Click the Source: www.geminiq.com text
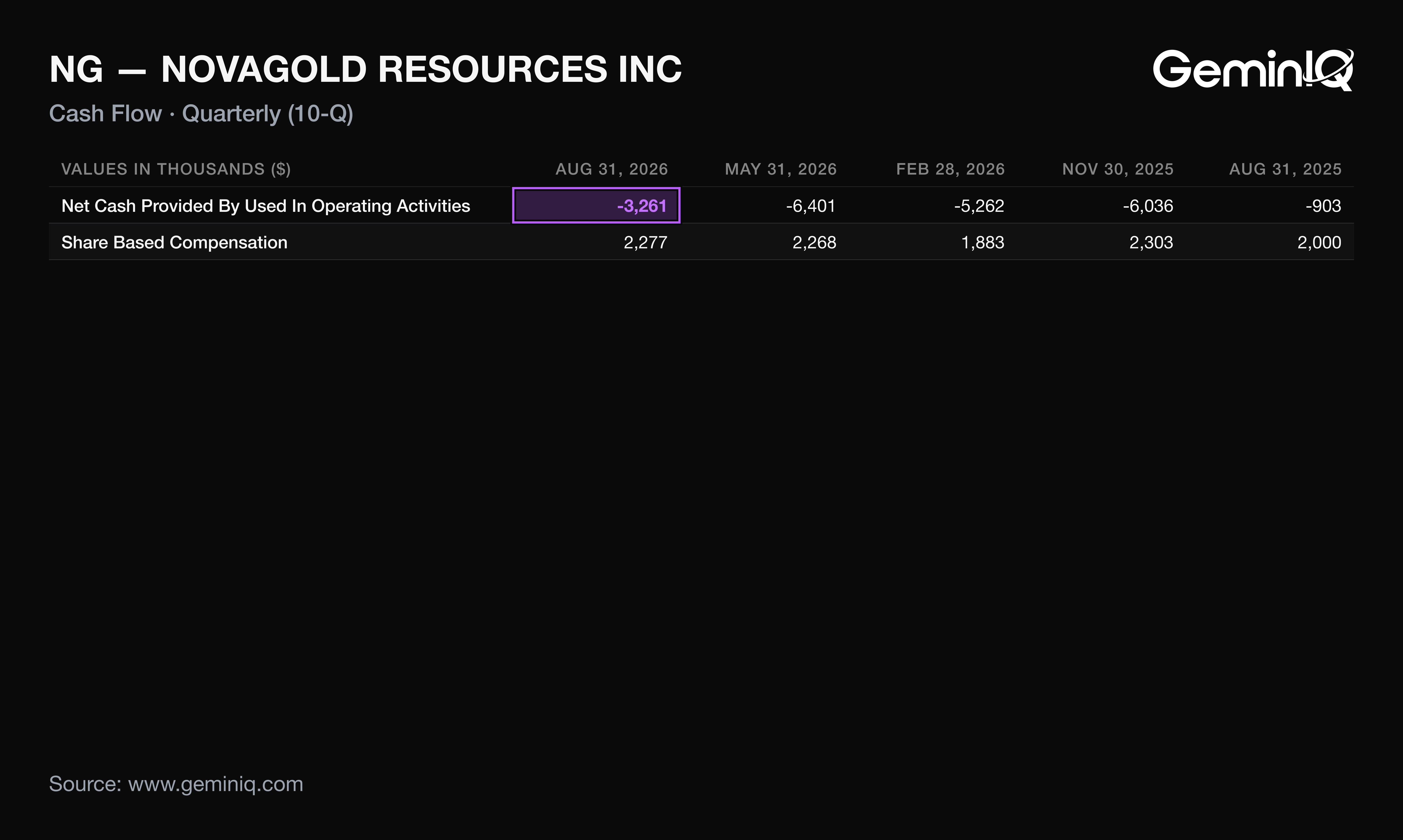Screen dimensions: 1403x840 [176, 784]
